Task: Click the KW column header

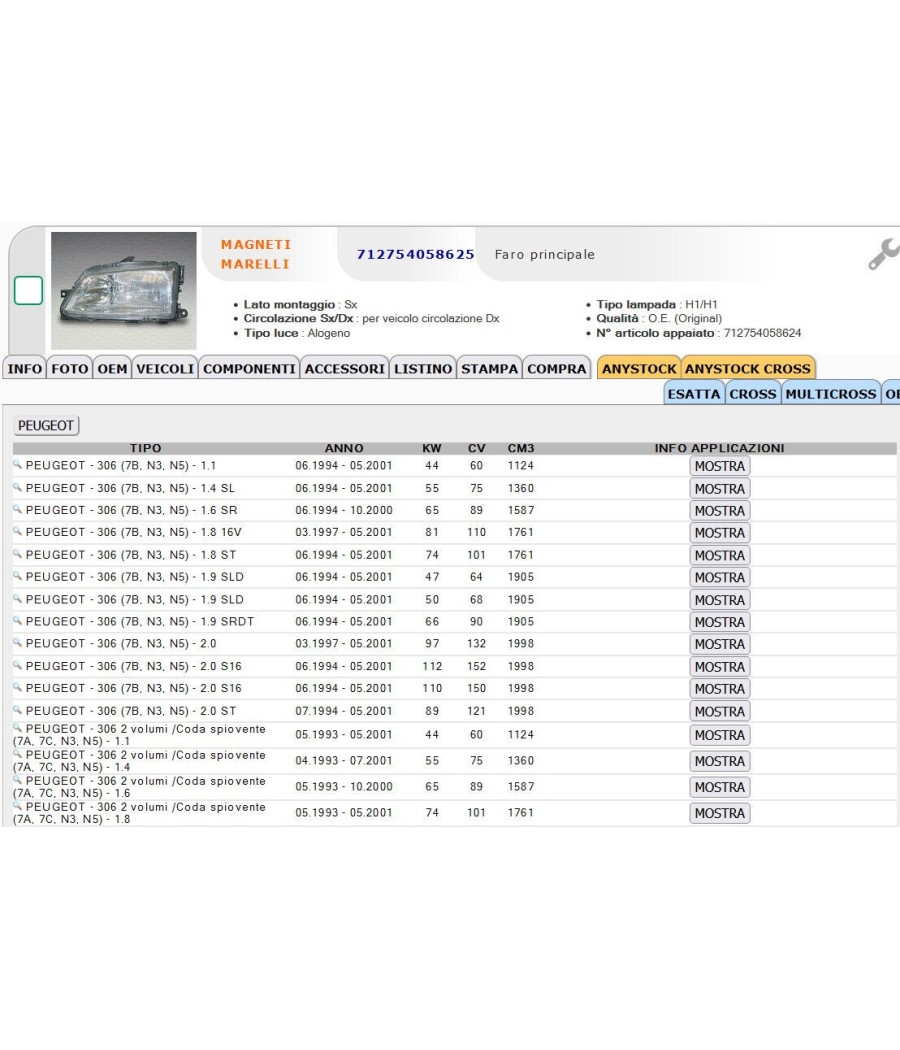Action: (432, 448)
